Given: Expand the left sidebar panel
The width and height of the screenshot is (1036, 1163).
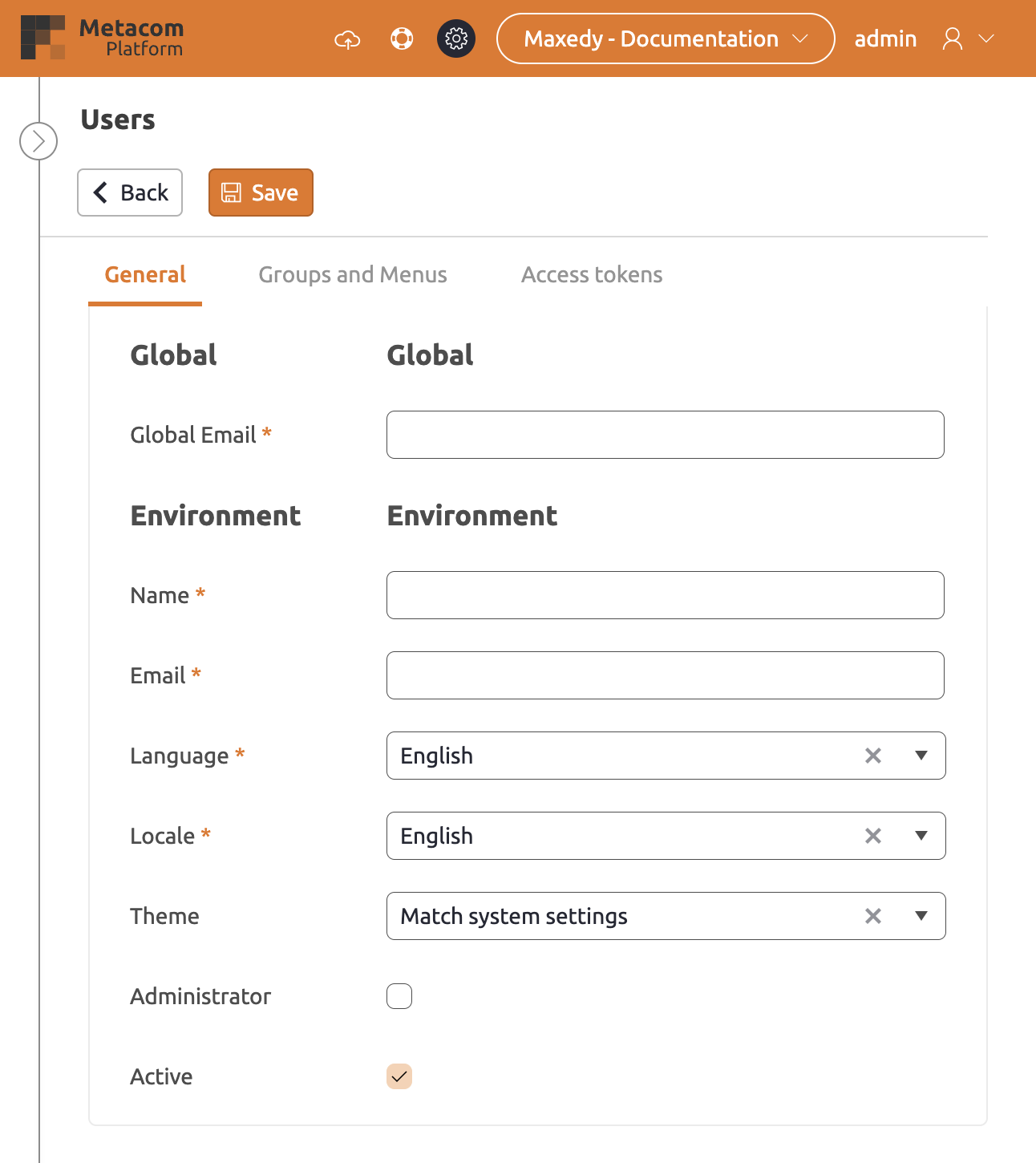Looking at the screenshot, I should tap(38, 141).
